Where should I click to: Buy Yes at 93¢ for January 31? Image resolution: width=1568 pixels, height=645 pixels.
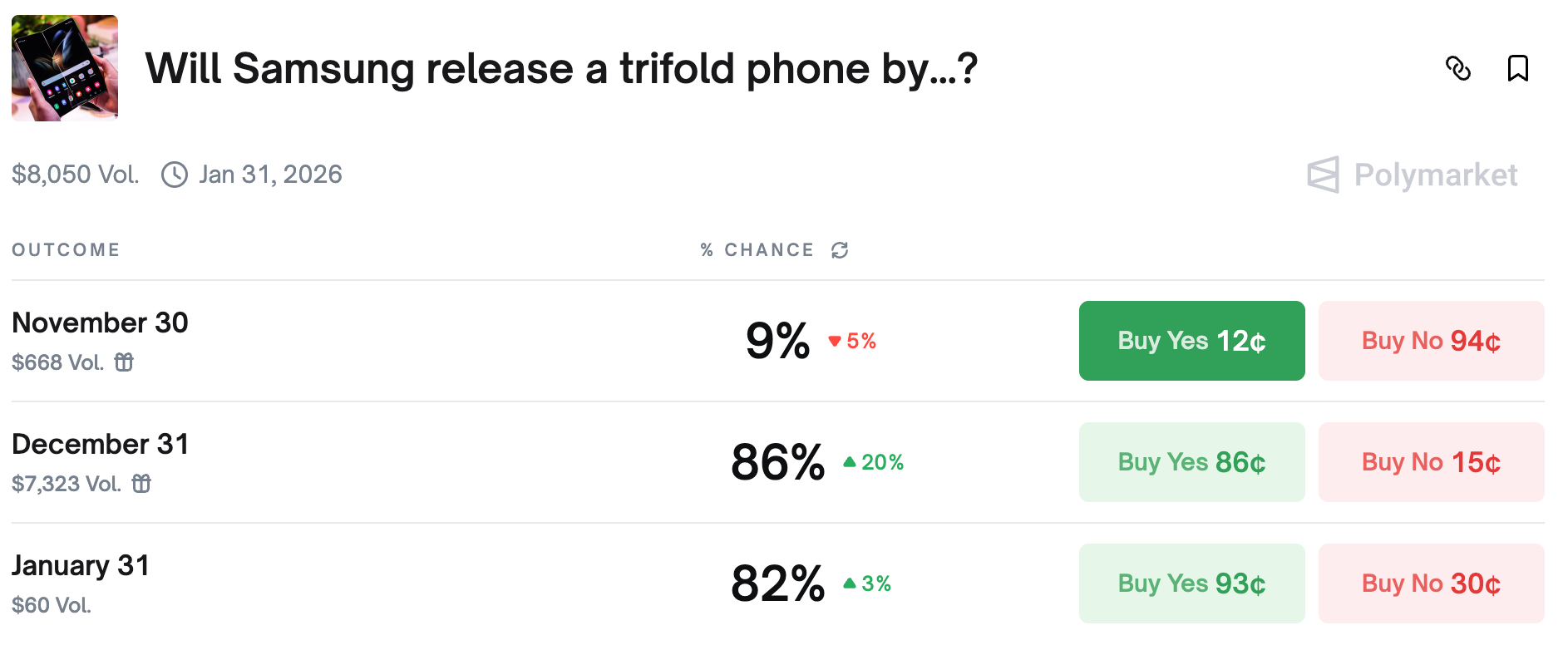click(1191, 583)
